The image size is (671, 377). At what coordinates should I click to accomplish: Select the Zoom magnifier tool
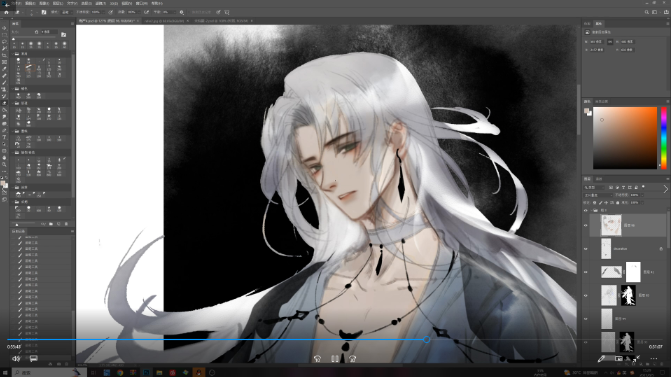click(4, 164)
